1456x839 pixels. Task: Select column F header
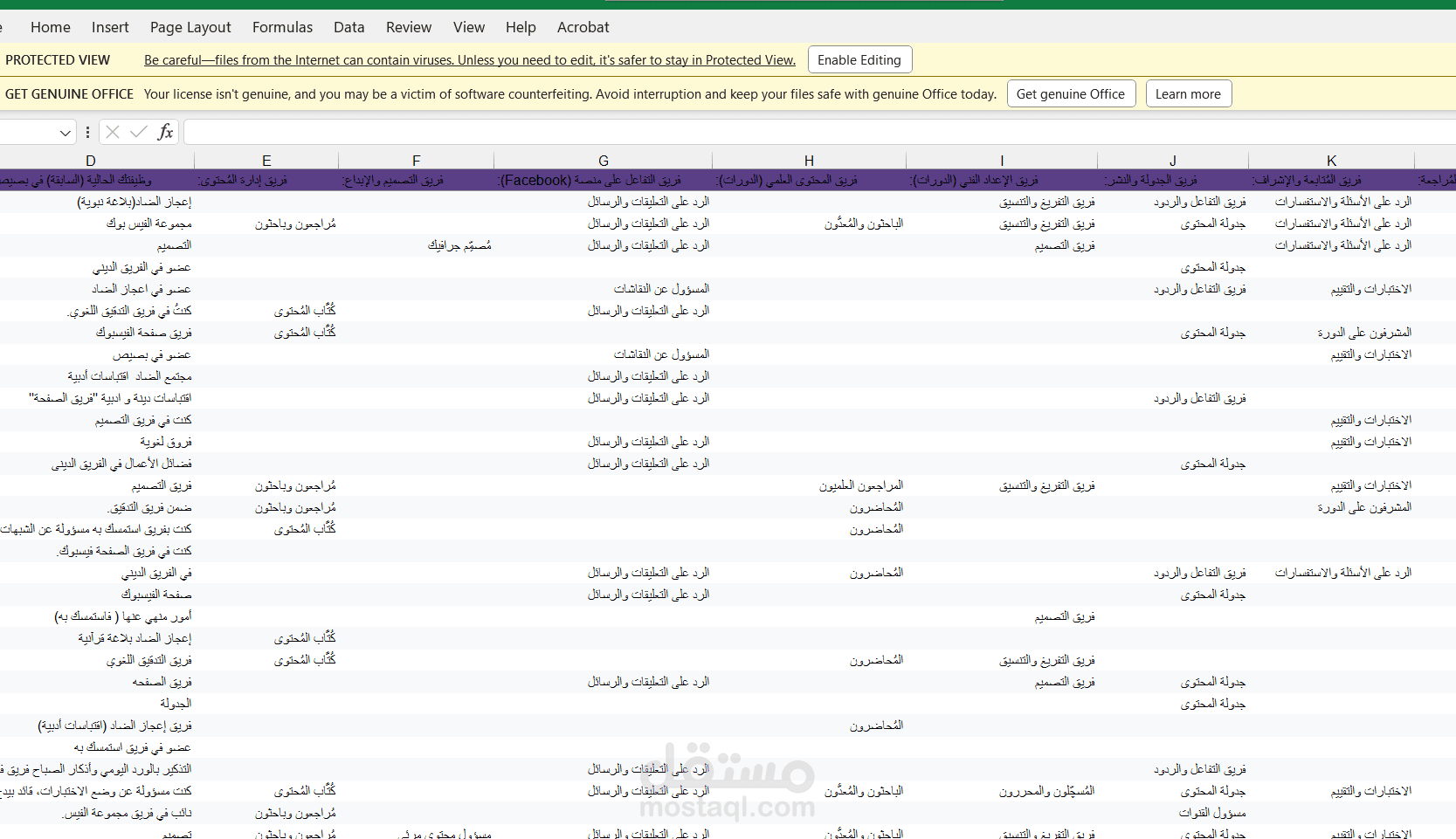[416, 161]
